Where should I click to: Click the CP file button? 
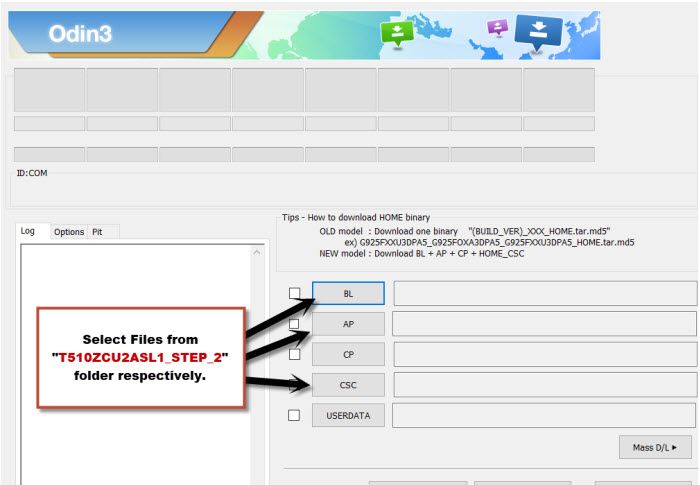(348, 355)
